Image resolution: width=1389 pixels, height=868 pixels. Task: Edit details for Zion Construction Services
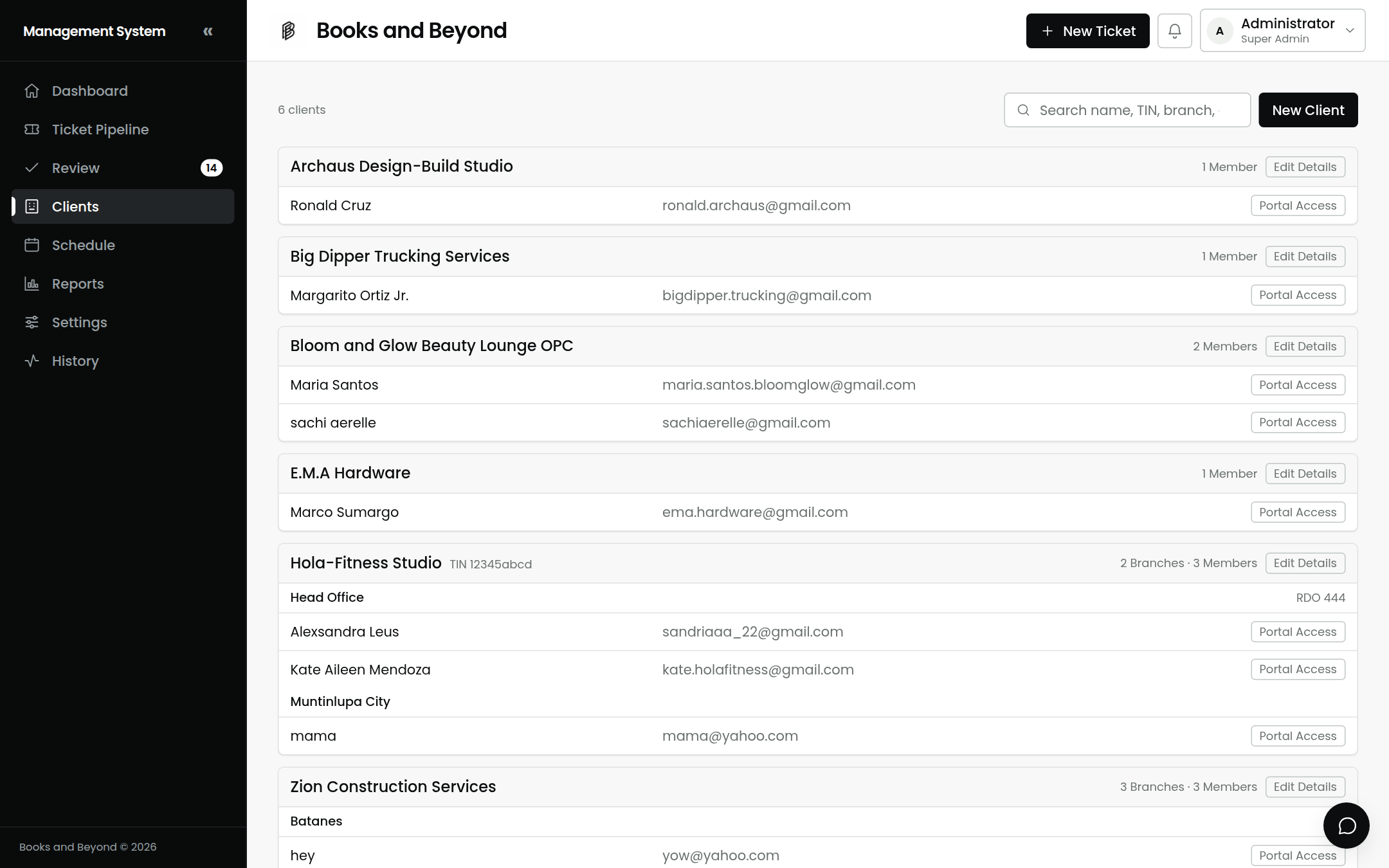pyautogui.click(x=1305, y=787)
